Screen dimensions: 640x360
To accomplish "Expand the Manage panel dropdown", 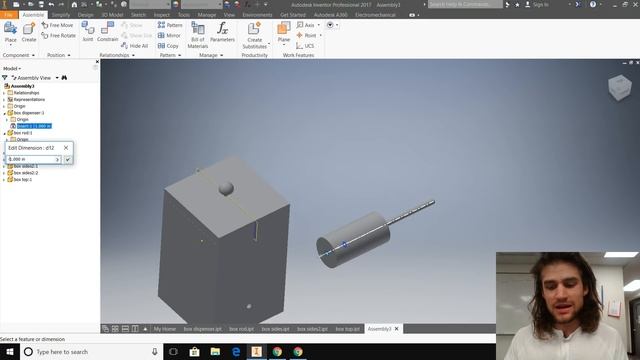I will pos(211,55).
